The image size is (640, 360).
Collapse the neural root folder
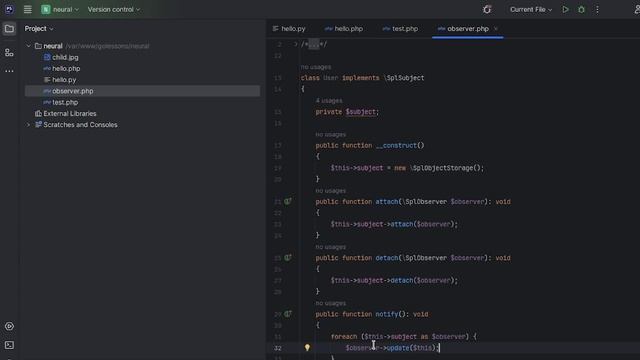point(29,46)
